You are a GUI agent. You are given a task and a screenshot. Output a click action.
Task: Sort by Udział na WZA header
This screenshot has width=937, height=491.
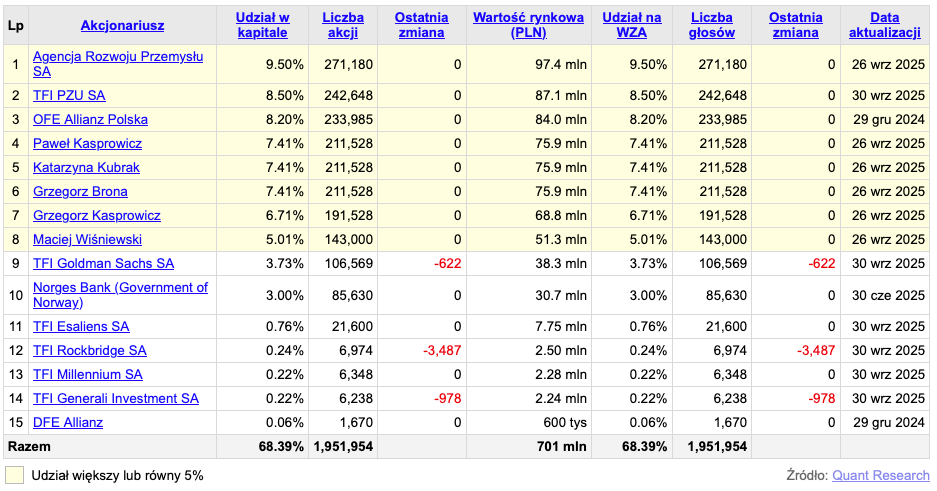[x=632, y=26]
